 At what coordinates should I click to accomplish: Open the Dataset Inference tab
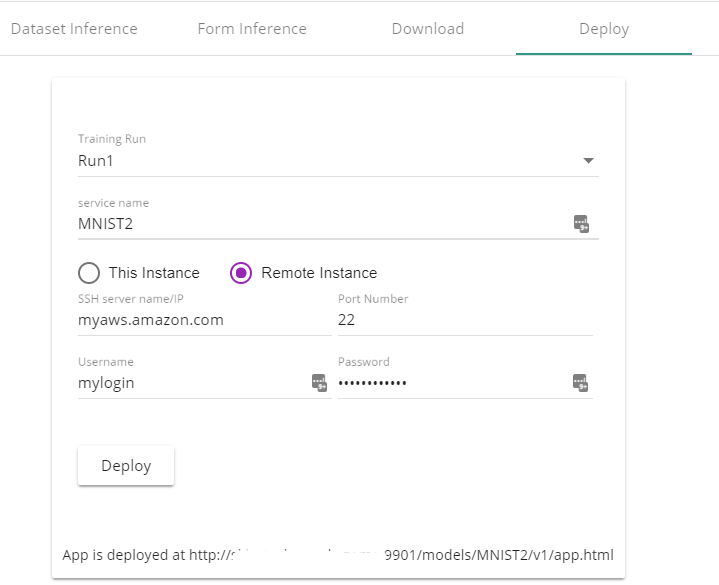[74, 29]
